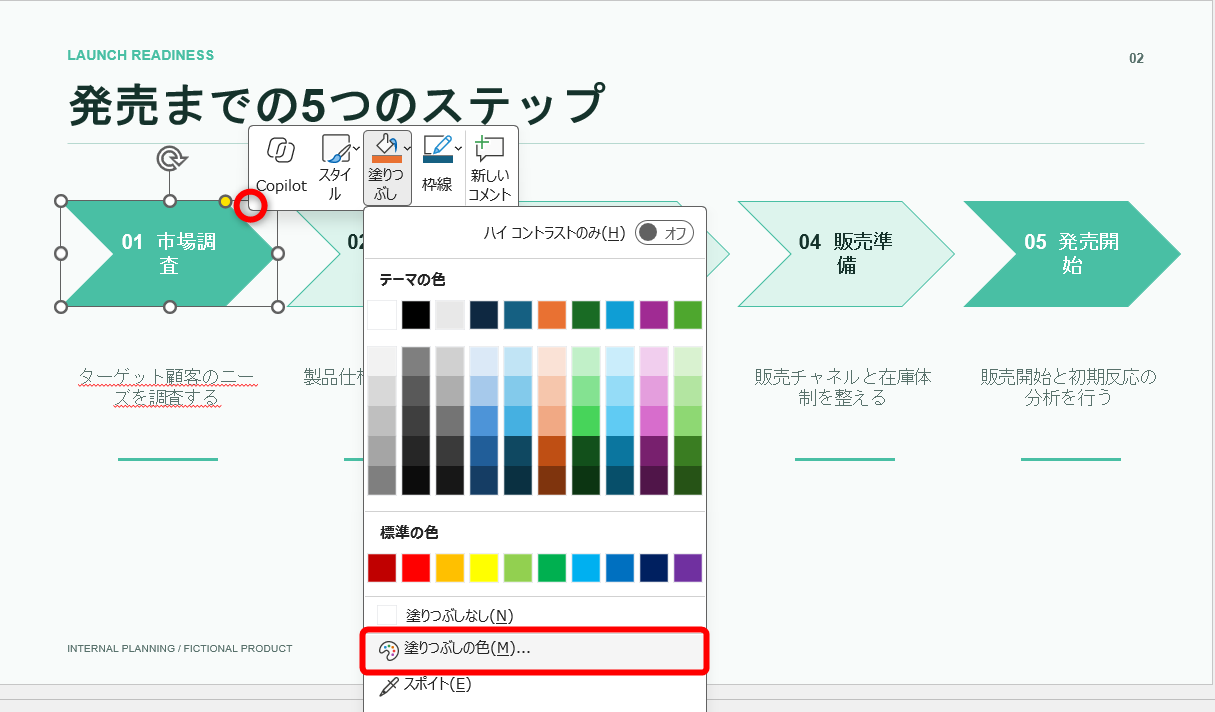Pick sky blue in the theme colors top row

pos(620,315)
